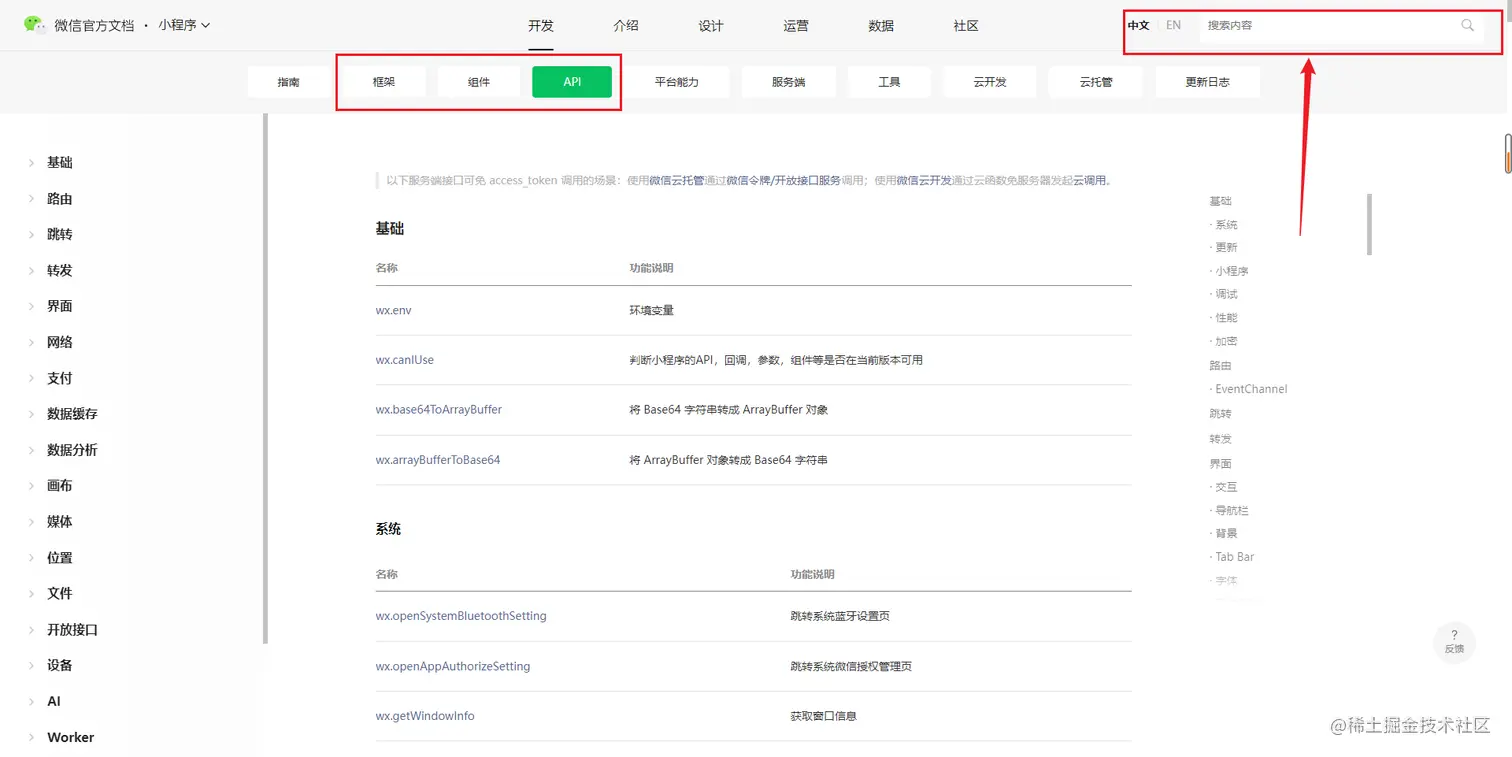The image size is (1512, 757).
Task: Open the wx.arrayBufferToBase64 API link
Action: pyautogui.click(x=438, y=460)
